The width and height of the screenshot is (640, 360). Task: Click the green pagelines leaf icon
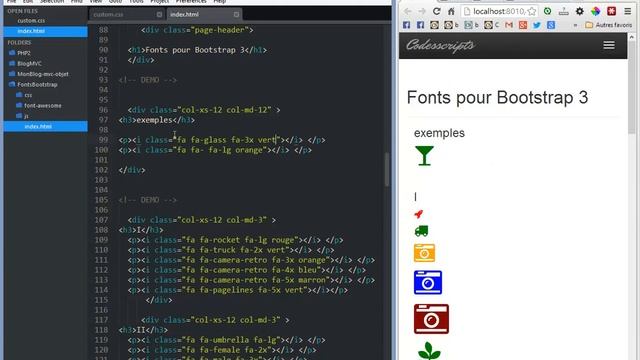(429, 351)
